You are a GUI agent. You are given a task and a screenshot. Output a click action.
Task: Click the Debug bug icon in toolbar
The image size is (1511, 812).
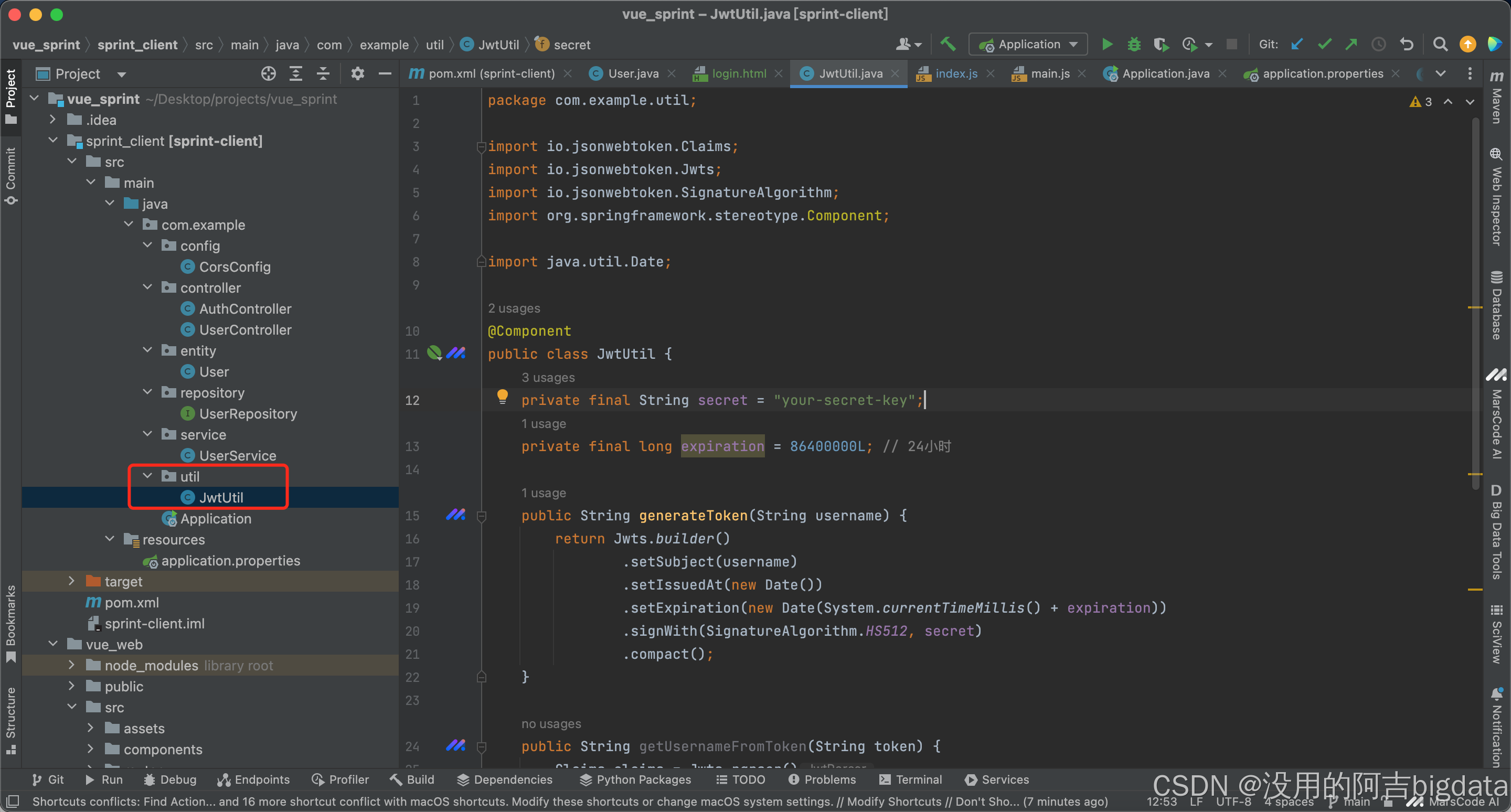coord(1133,45)
